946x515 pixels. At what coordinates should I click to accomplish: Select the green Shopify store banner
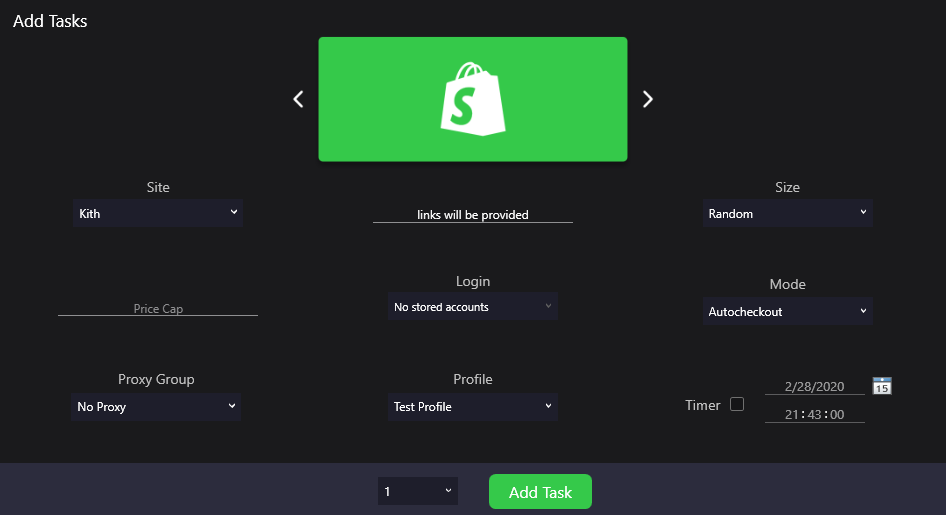click(473, 99)
